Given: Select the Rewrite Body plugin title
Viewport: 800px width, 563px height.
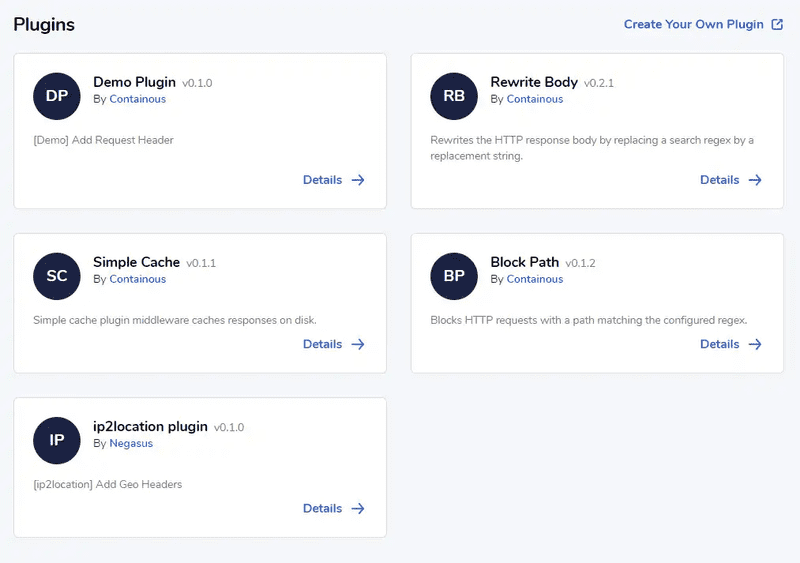Looking at the screenshot, I should click(x=533, y=82).
